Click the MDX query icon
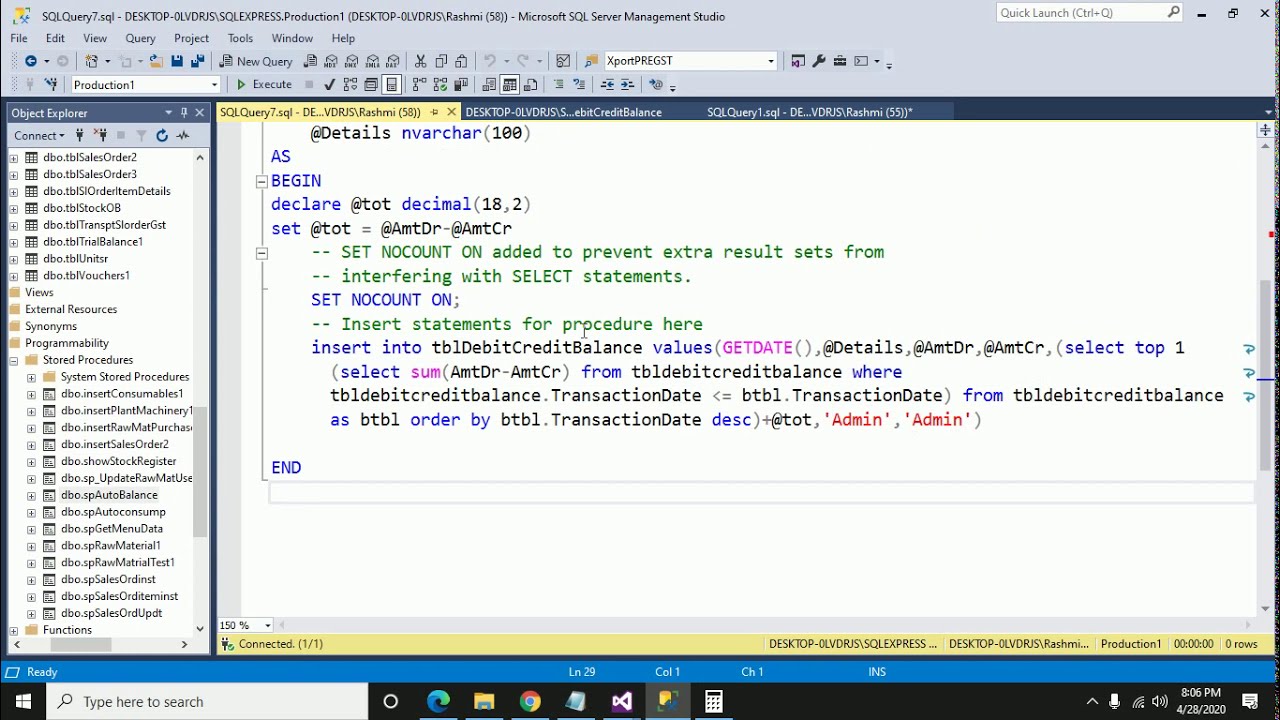The width and height of the screenshot is (1280, 720). coord(332,61)
